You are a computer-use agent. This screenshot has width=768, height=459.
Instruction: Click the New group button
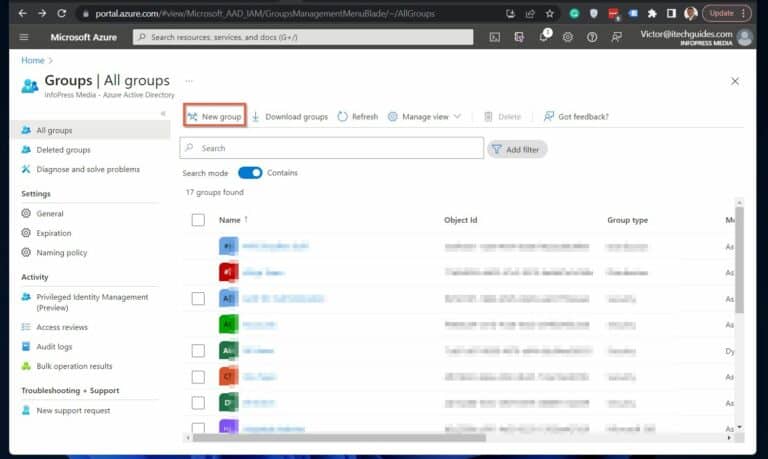pyautogui.click(x=215, y=116)
